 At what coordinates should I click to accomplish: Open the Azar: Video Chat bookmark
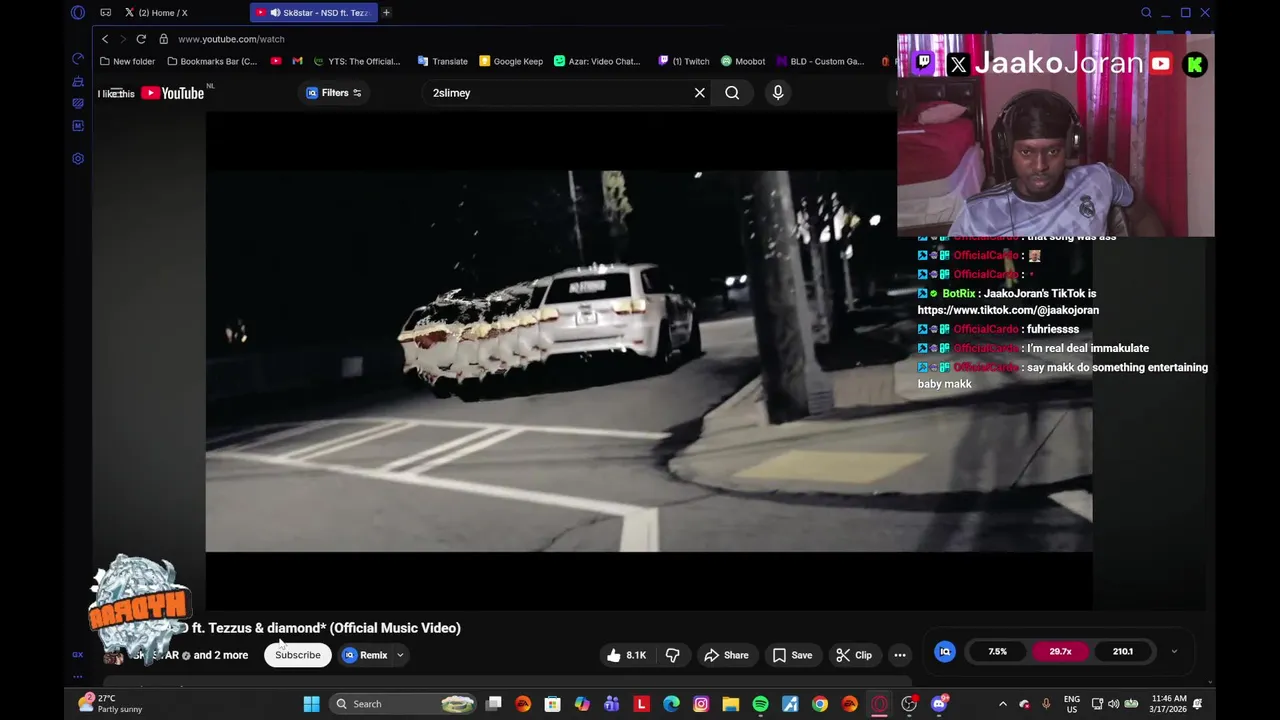tap(597, 61)
